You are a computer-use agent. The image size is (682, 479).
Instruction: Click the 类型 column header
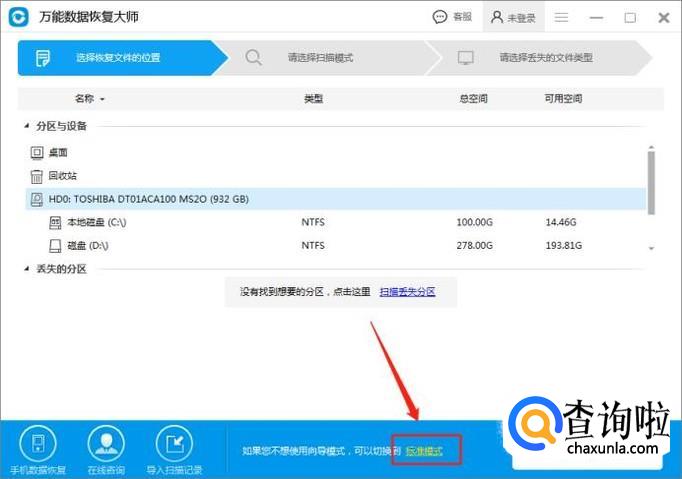[313, 99]
